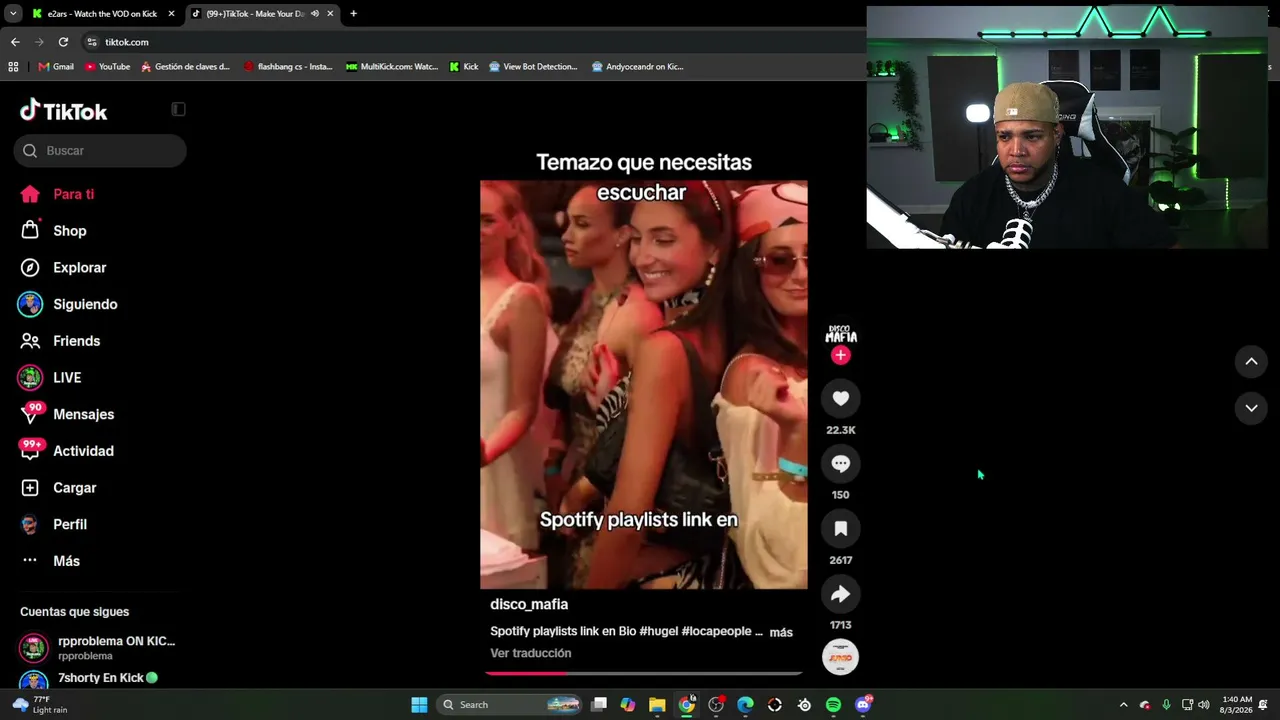Go to next video with down chevron
Screen dimensions: 1280x720
1251,408
